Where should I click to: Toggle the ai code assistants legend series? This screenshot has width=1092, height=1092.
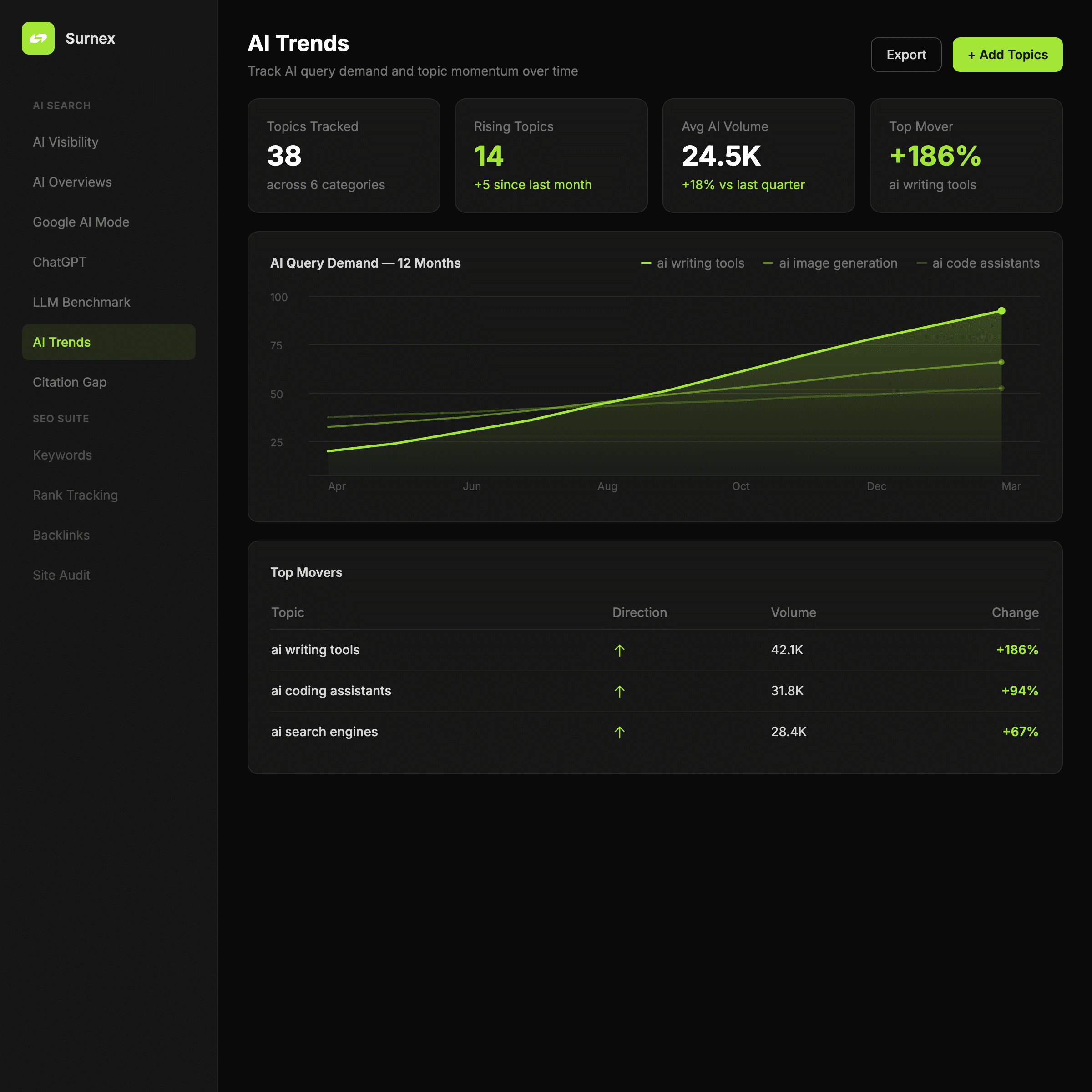click(x=977, y=263)
